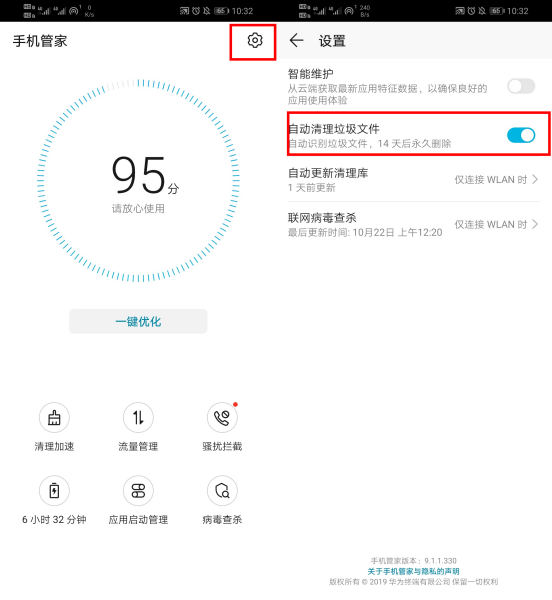Tap mute bell icon in right status bar
Screen dimensions: 552x600
[482, 11]
